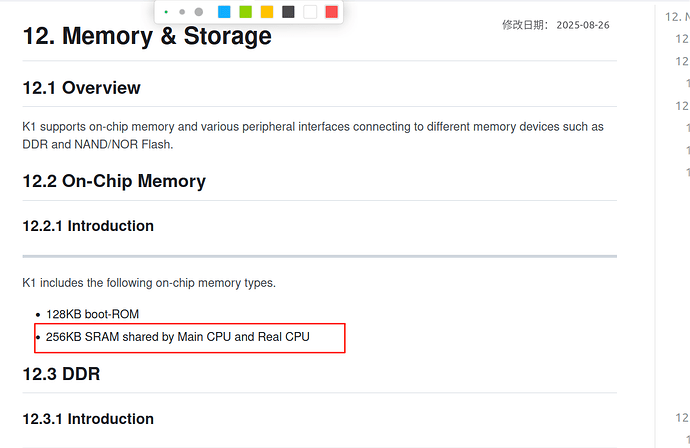Click the '12.1 Overview' heading
Viewport: 690px width, 448px height.
point(81,88)
